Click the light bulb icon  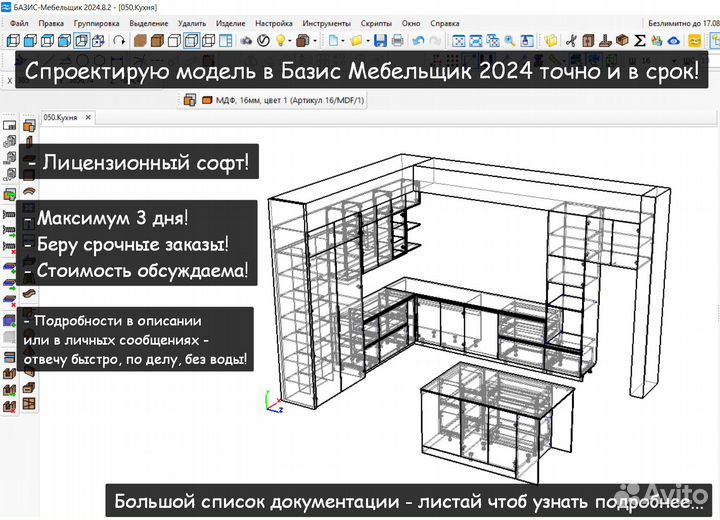pos(280,41)
